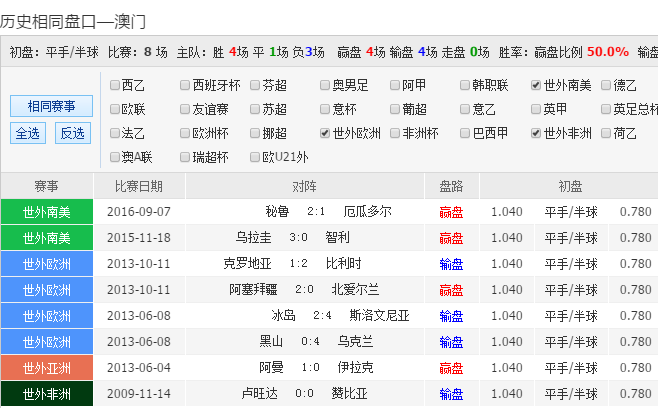Click the date 2015-11-18

[x=139, y=238]
